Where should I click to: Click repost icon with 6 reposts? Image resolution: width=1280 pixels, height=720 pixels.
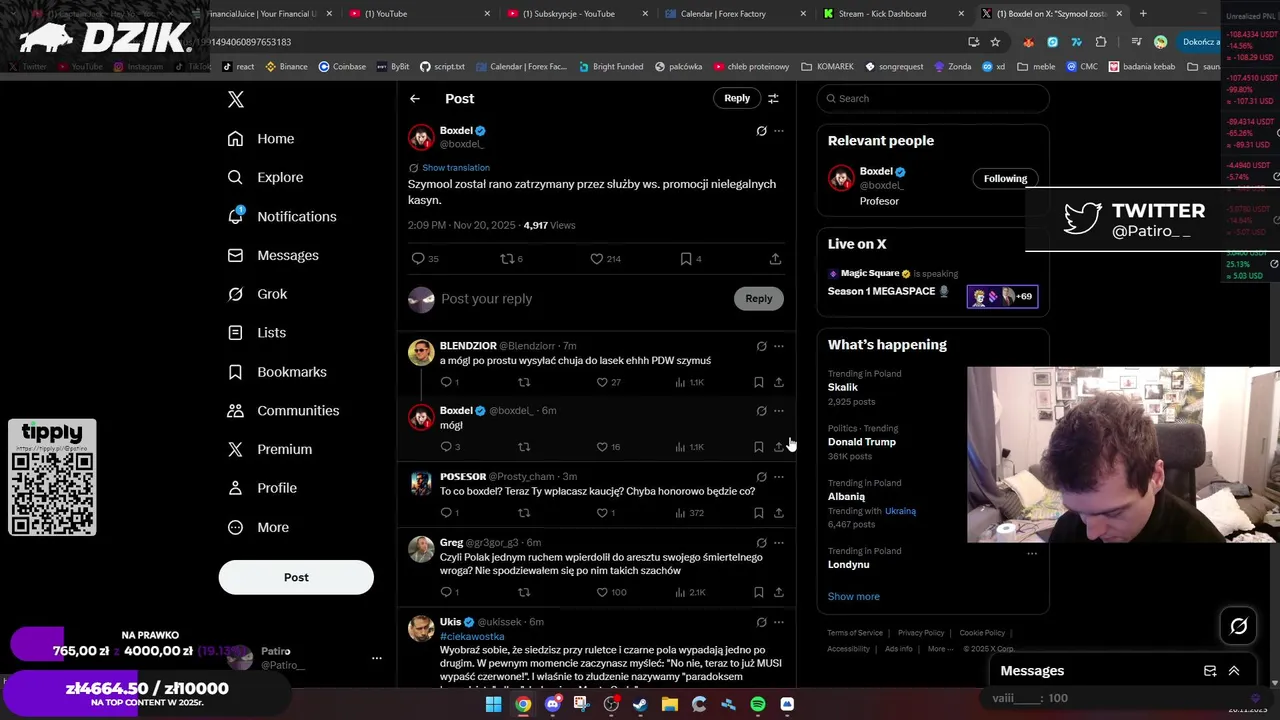(x=512, y=259)
